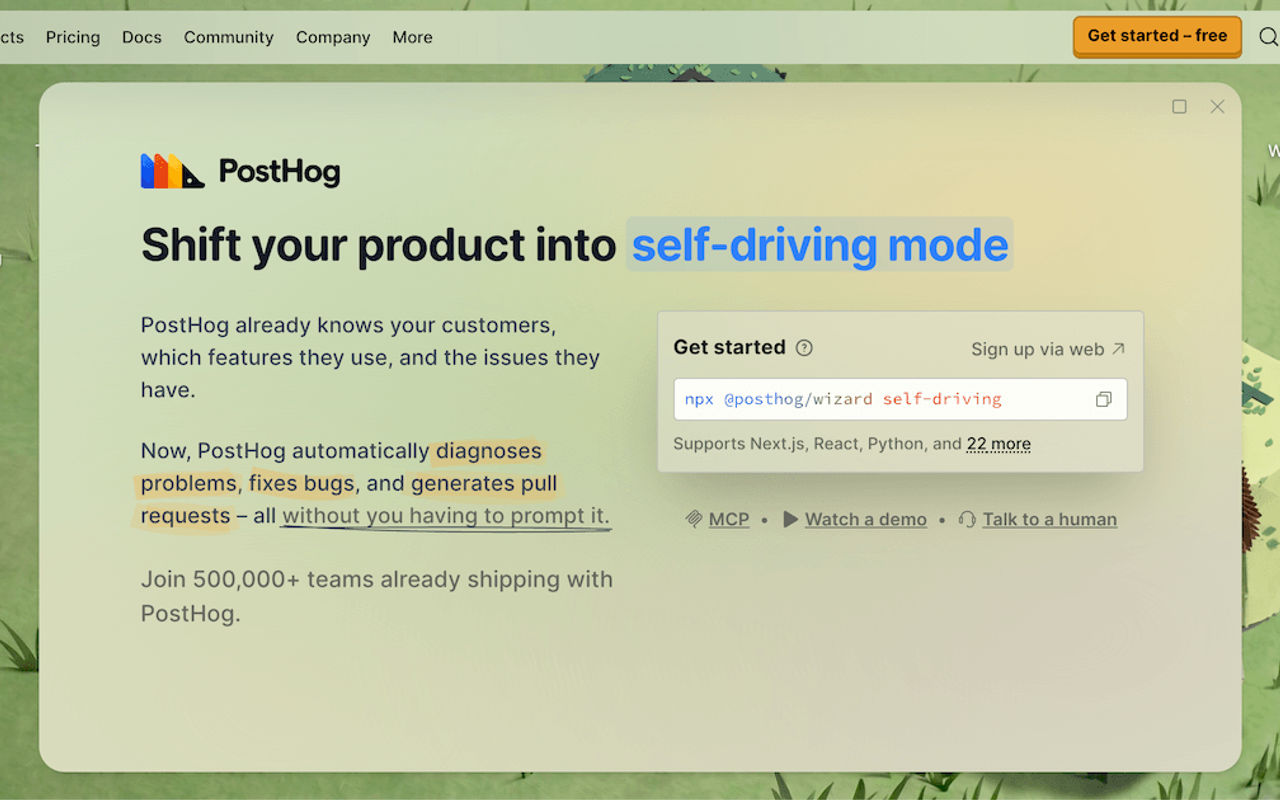Click the 'Join 500,000+ teams already shipping' text
This screenshot has height=800, width=1280.
click(377, 580)
